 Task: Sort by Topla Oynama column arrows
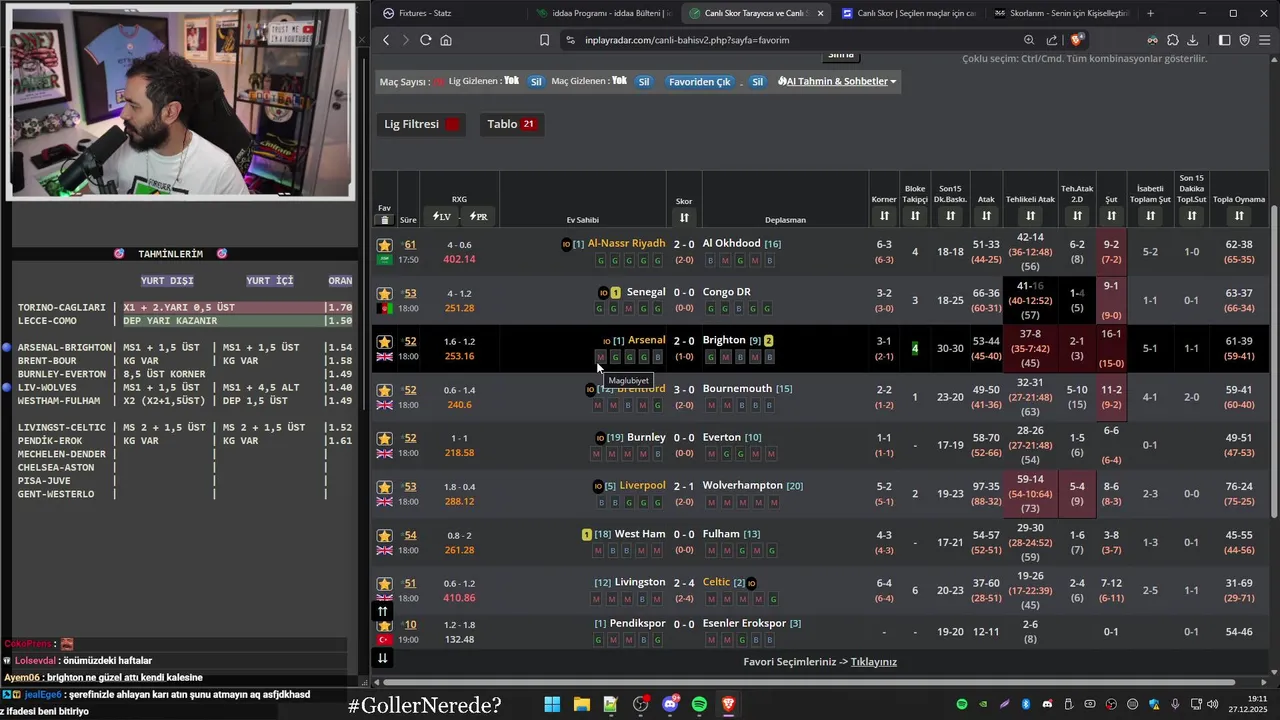(1239, 216)
